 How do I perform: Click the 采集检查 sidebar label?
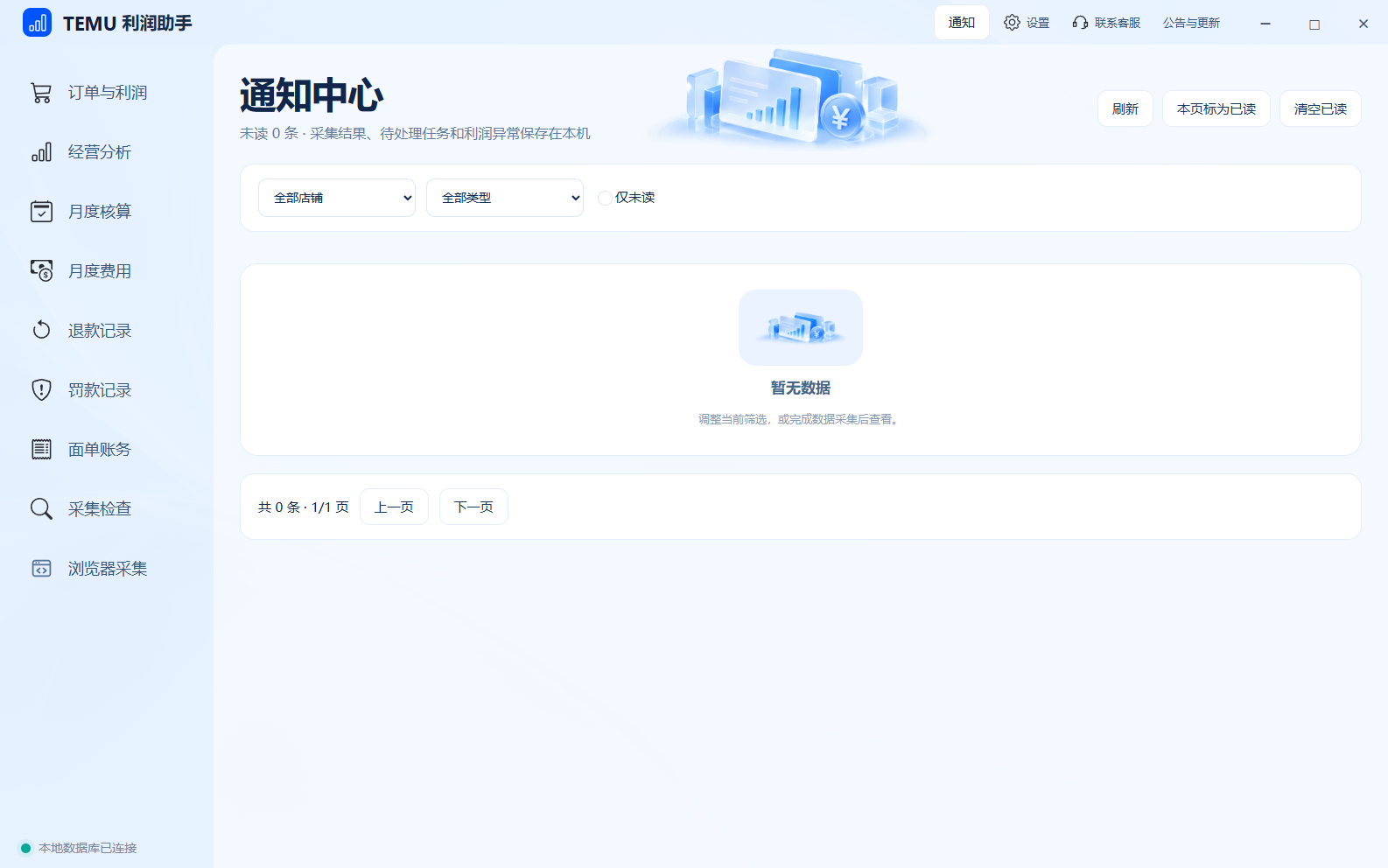tap(100, 509)
